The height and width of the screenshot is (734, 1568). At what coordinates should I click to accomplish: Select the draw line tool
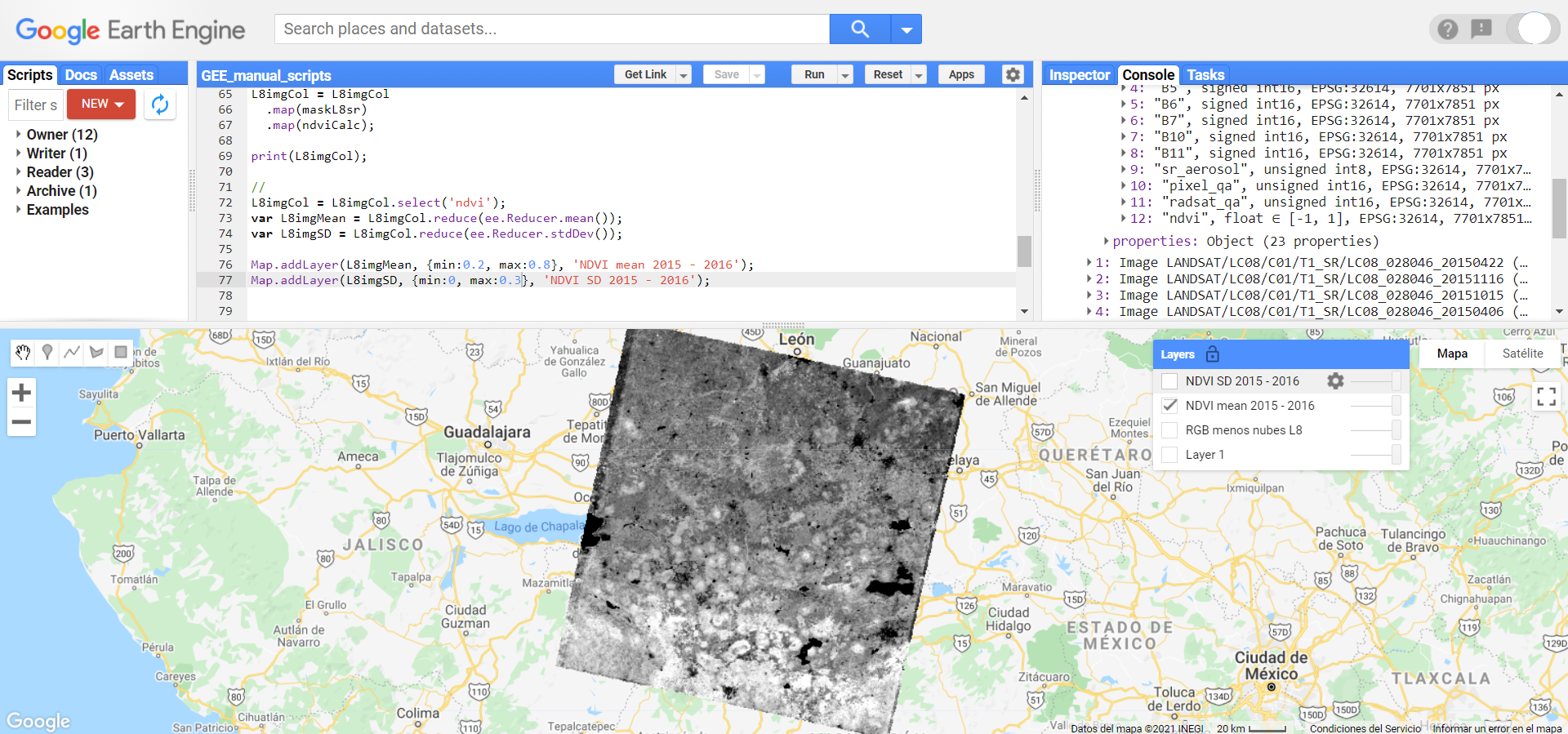(72, 352)
